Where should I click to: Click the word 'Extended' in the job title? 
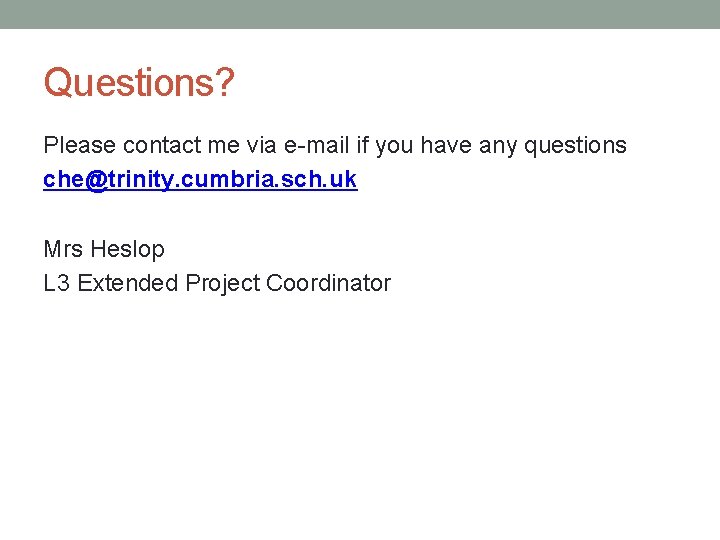[x=128, y=283]
